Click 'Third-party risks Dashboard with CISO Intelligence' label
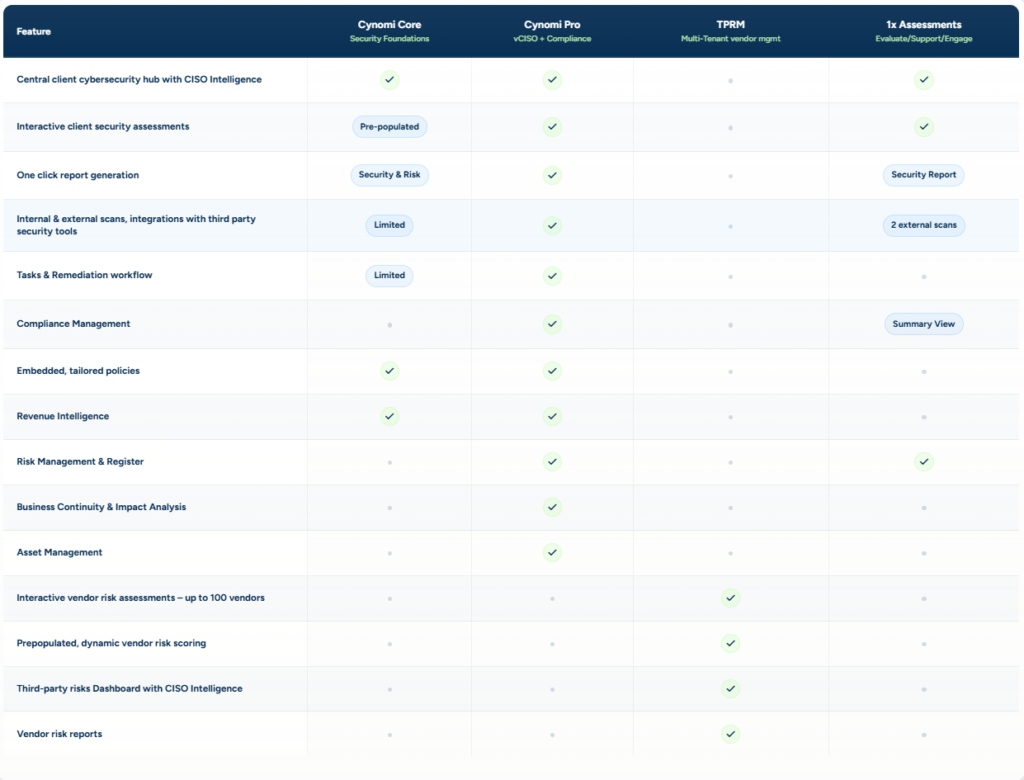The image size is (1024, 780). tap(129, 689)
